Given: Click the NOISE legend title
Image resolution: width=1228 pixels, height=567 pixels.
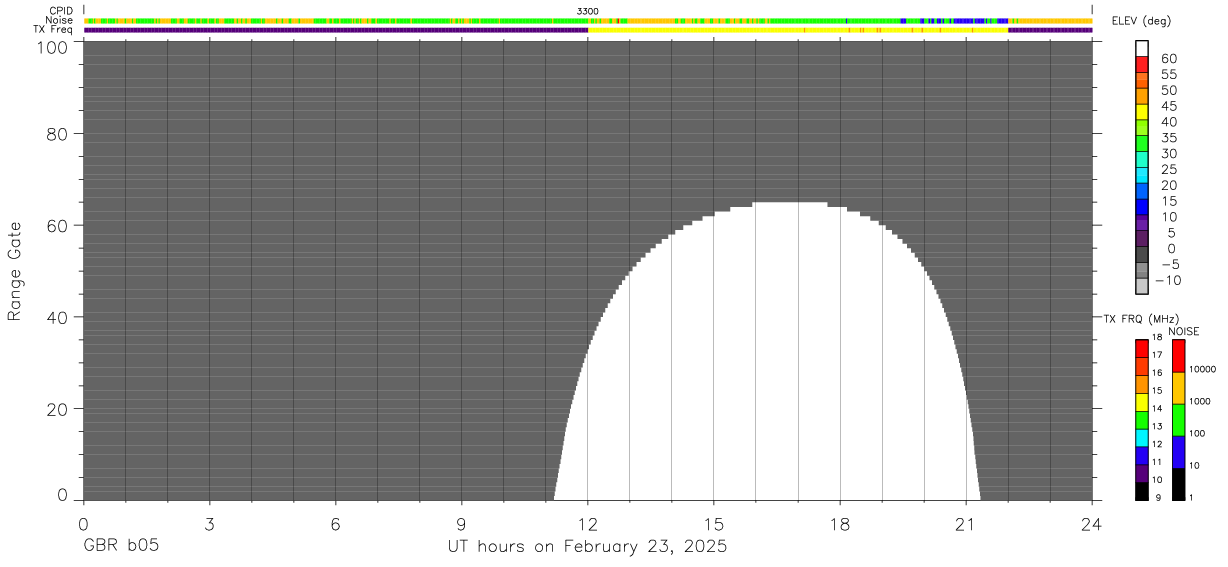Looking at the screenshot, I should pyautogui.click(x=1184, y=331).
